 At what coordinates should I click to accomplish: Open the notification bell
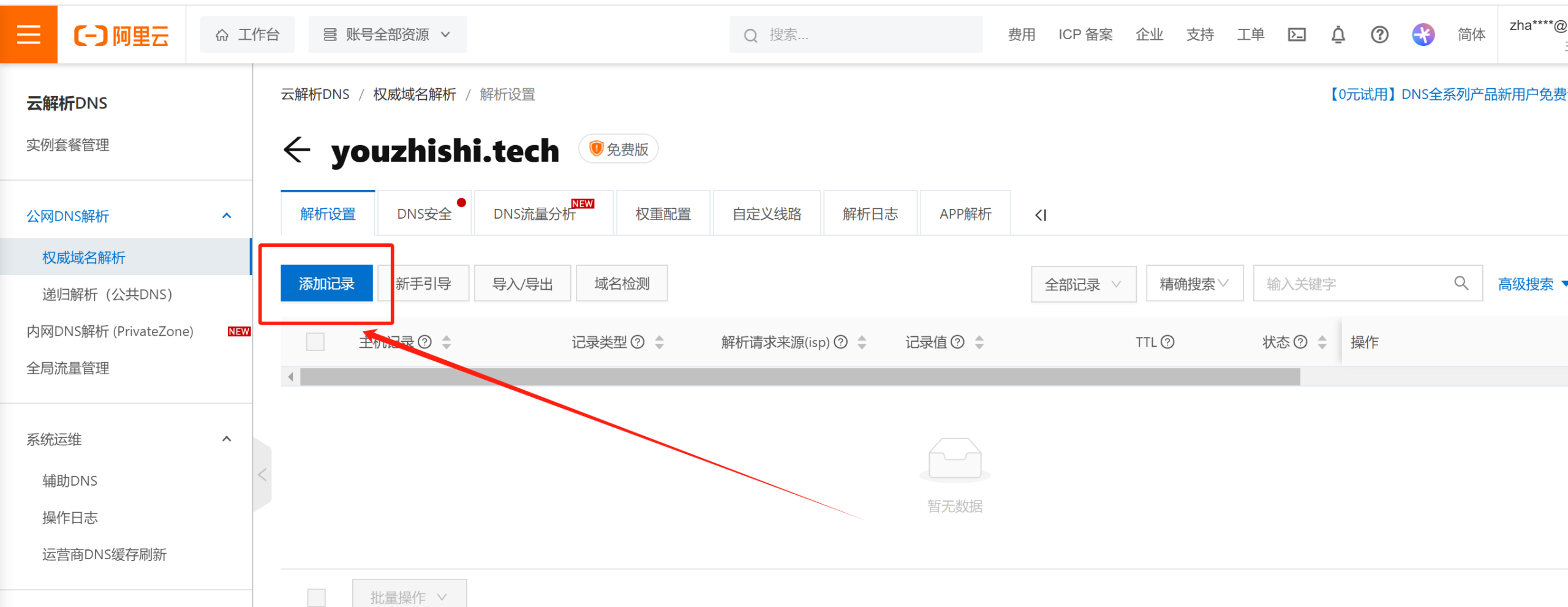pyautogui.click(x=1338, y=35)
